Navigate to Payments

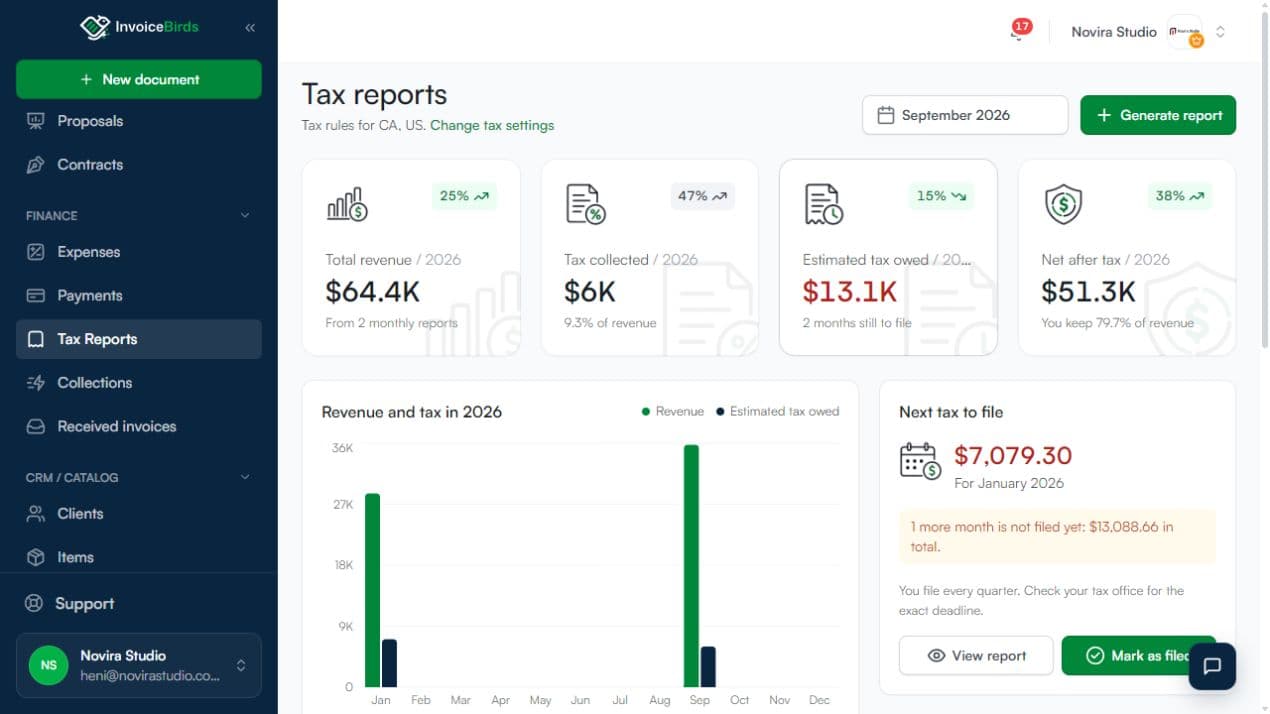(x=139, y=296)
